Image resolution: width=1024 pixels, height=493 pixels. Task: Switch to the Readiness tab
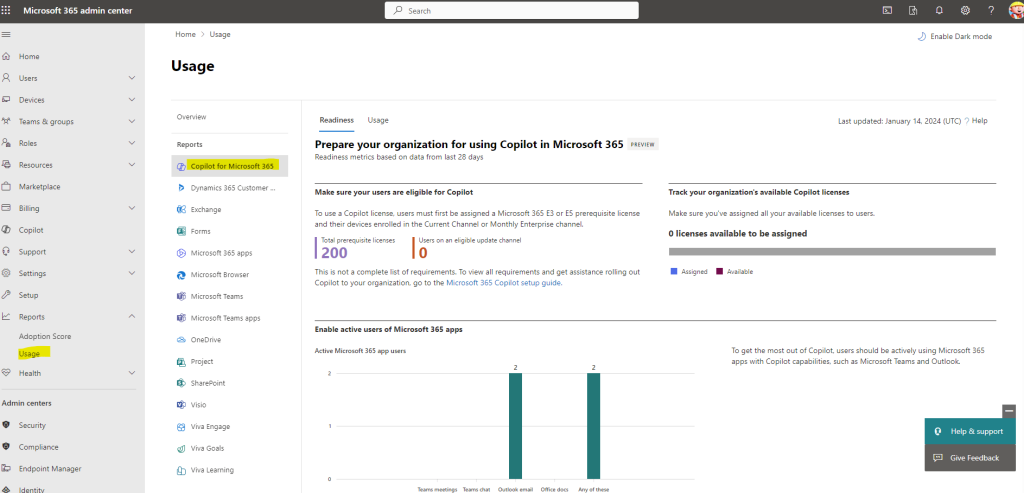pos(336,120)
